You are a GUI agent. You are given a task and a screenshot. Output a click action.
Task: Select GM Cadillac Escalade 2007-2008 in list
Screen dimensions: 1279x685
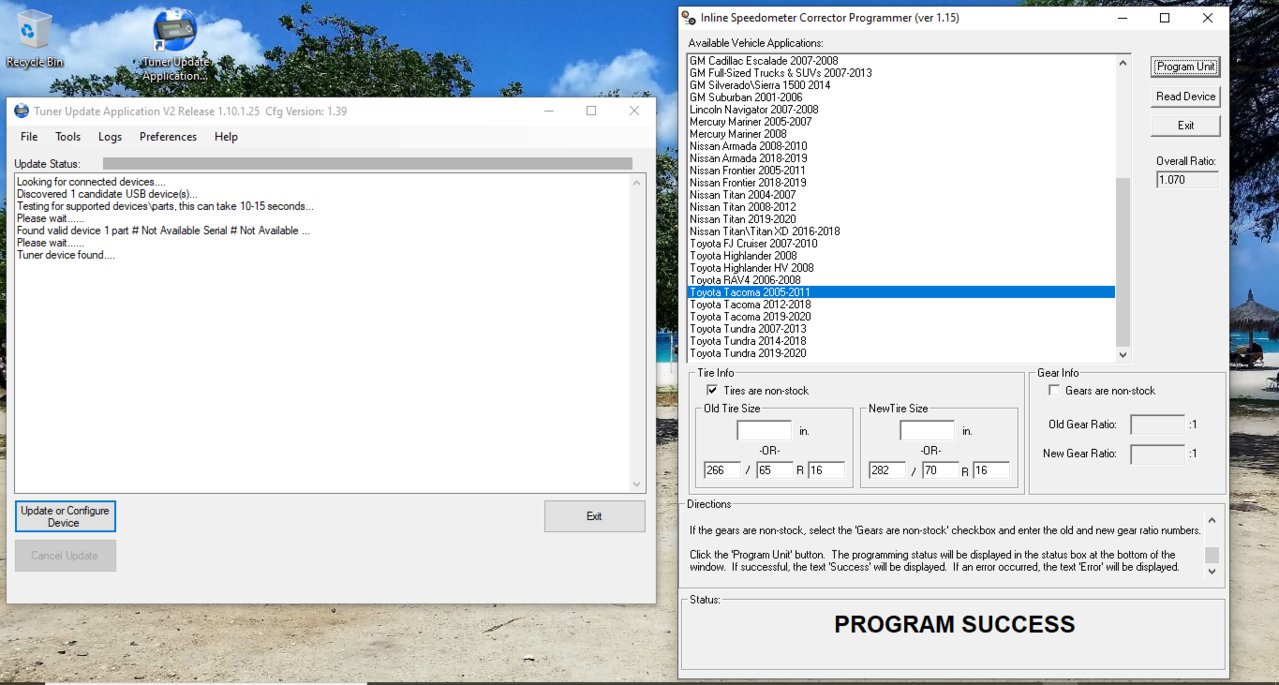[901, 61]
